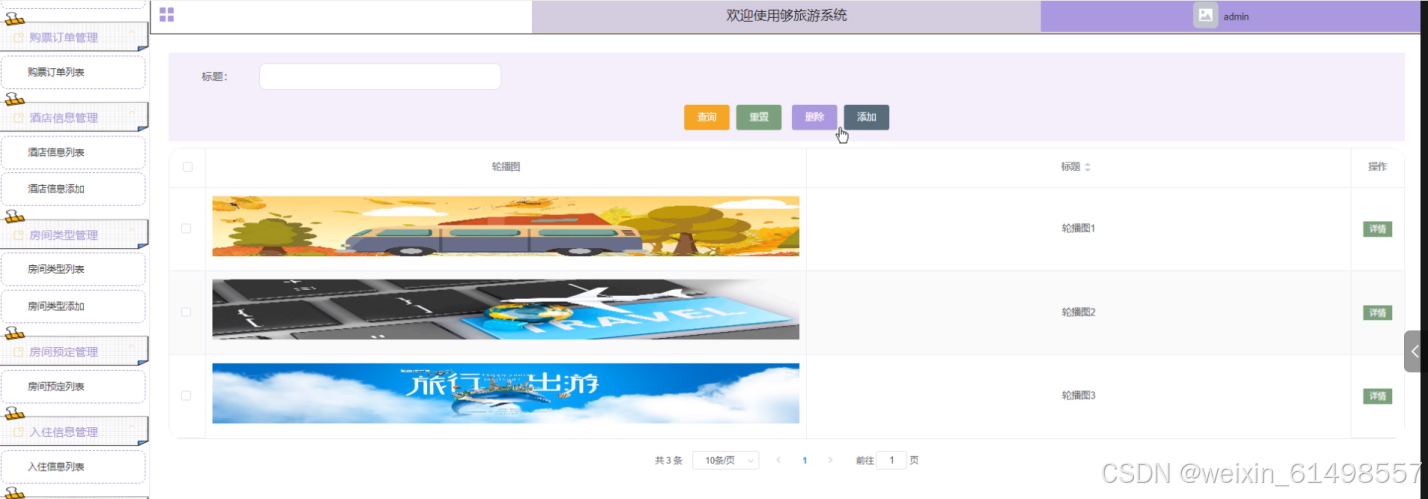
Task: Open the 房间预定列表 menu item
Action: click(73, 386)
